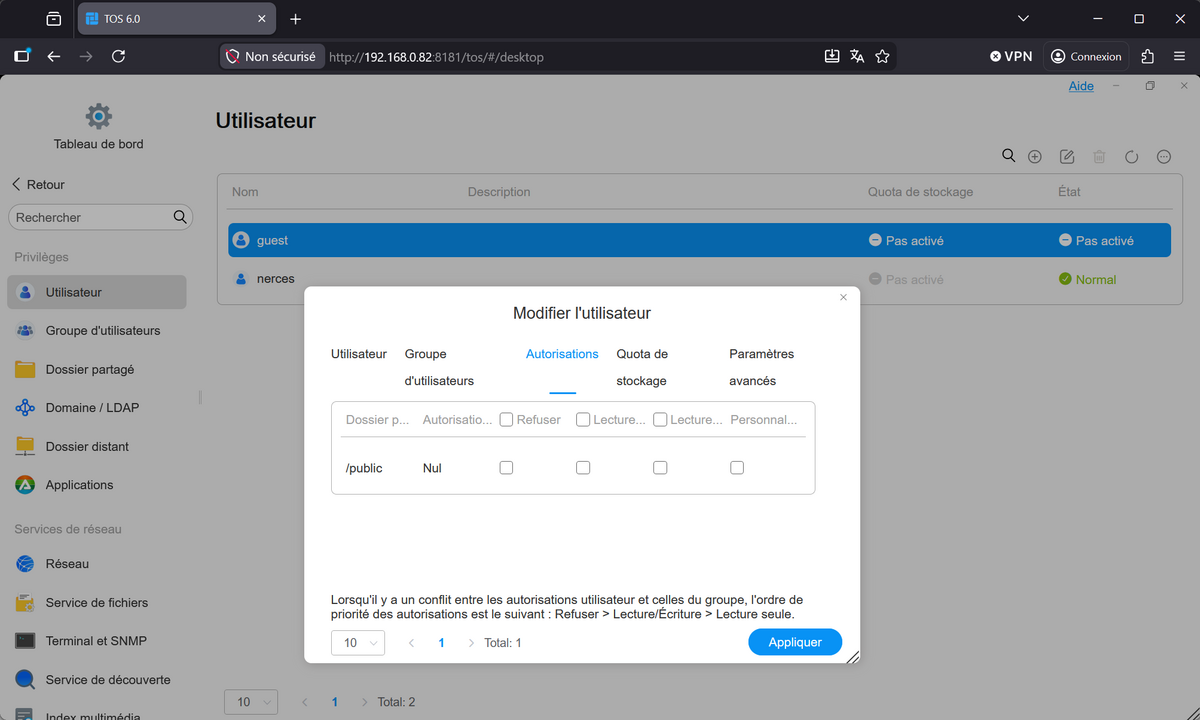Click the Nom column header
1200x720 pixels.
pyautogui.click(x=245, y=191)
